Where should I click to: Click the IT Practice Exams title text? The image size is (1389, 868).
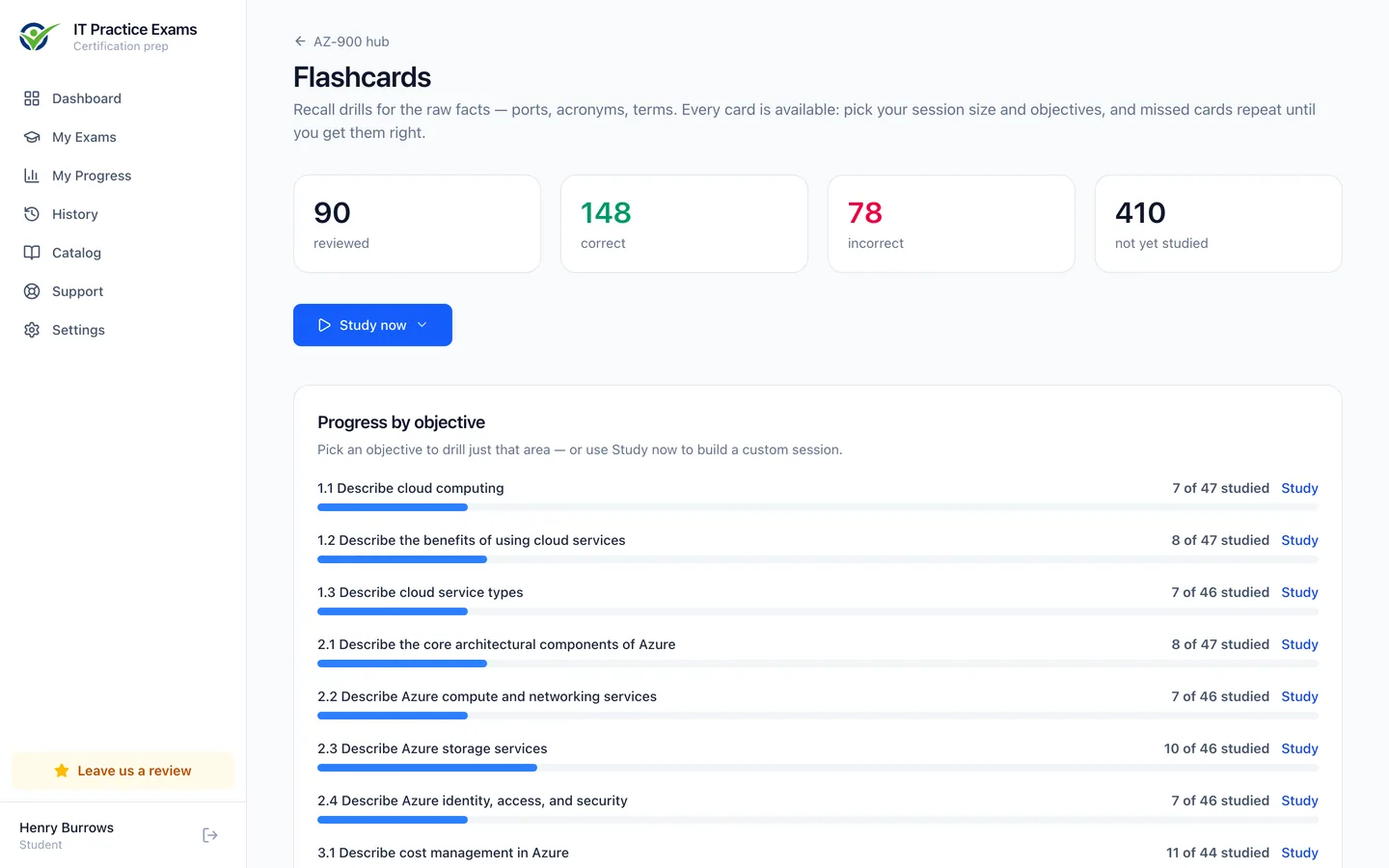pos(135,29)
